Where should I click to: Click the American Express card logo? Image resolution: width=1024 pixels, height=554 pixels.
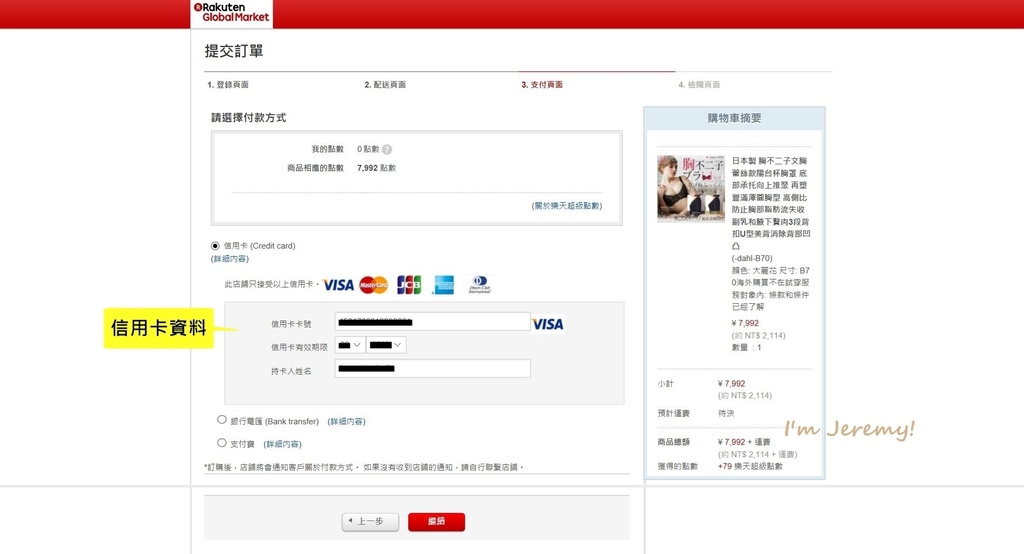tap(443, 285)
